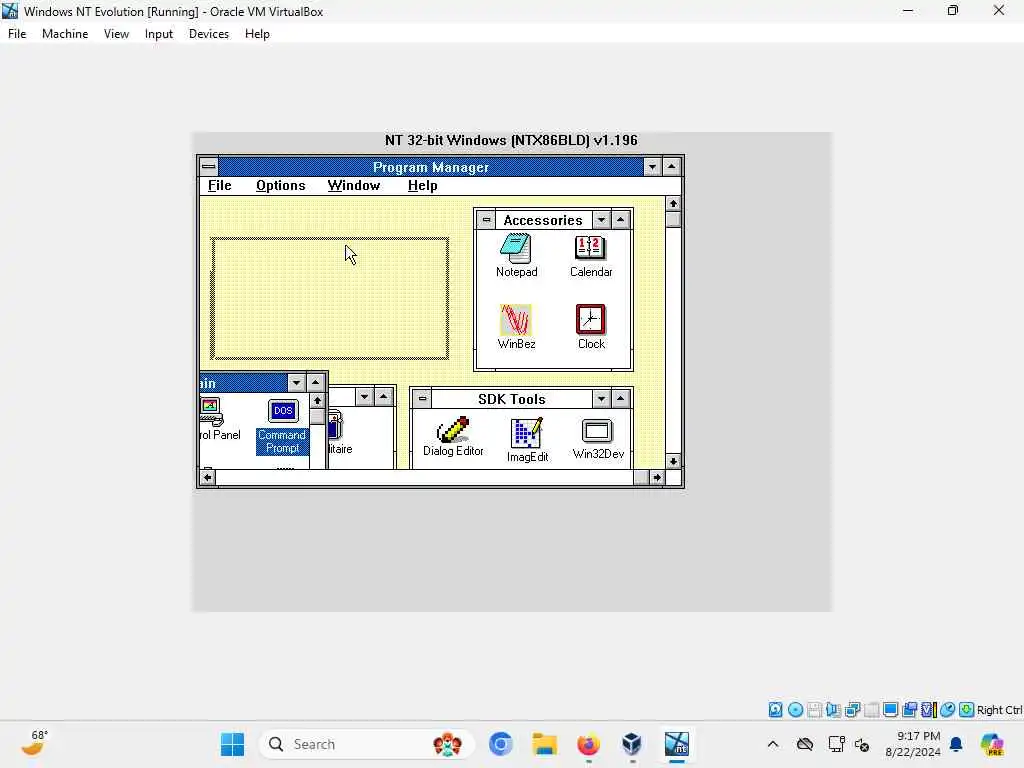
Task: Click the VirtualBox cube icon in taskbar
Action: coord(632,744)
